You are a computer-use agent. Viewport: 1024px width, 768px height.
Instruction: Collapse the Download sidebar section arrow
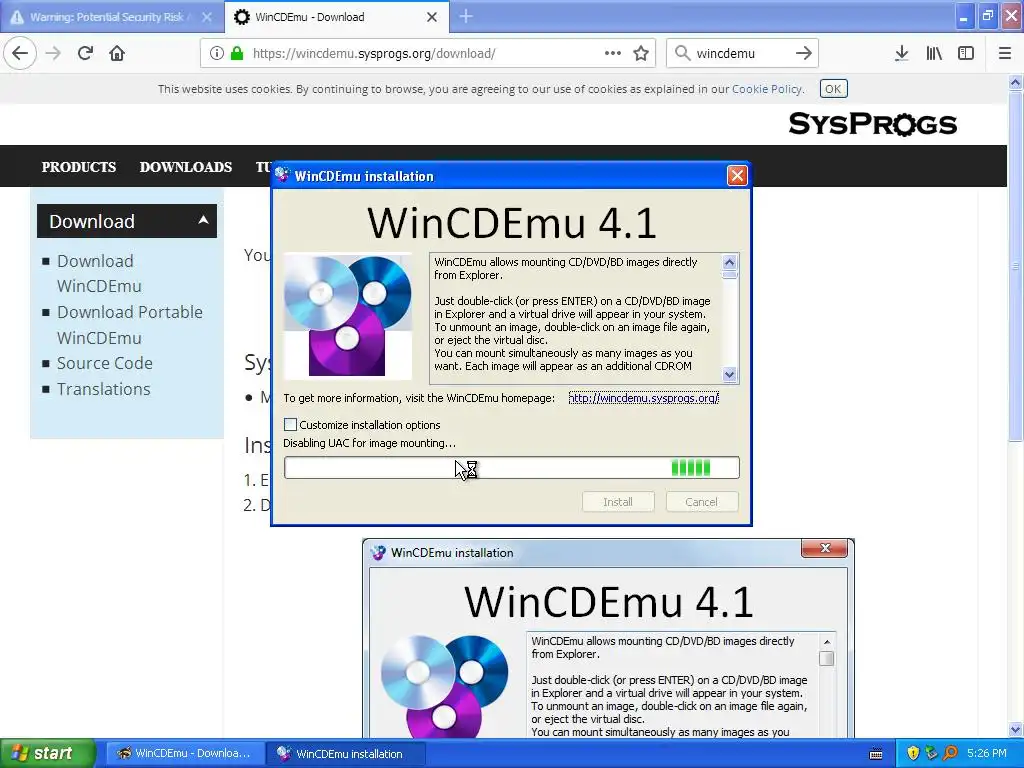(204, 220)
